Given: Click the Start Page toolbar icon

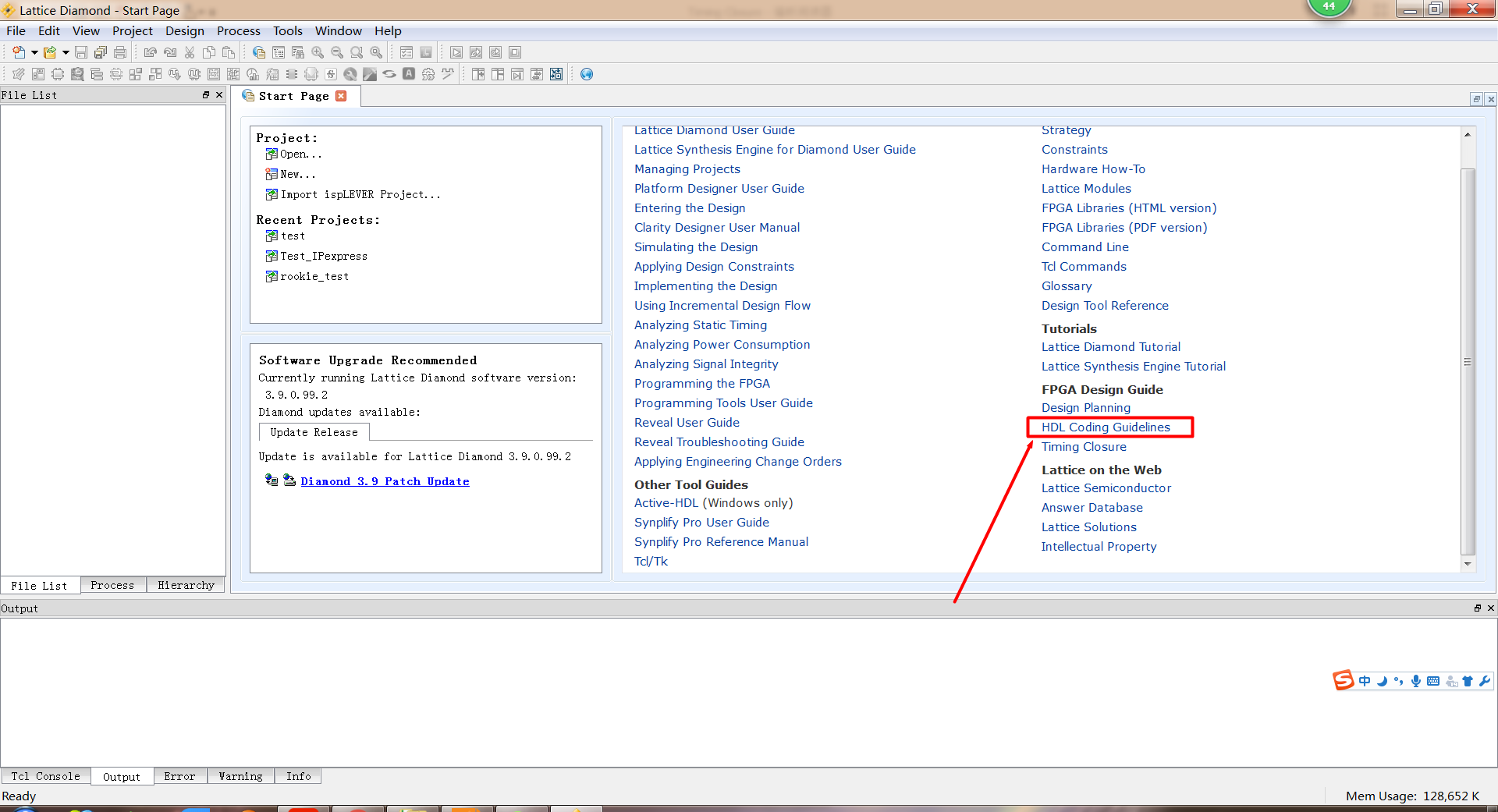Looking at the screenshot, I should pos(259,52).
